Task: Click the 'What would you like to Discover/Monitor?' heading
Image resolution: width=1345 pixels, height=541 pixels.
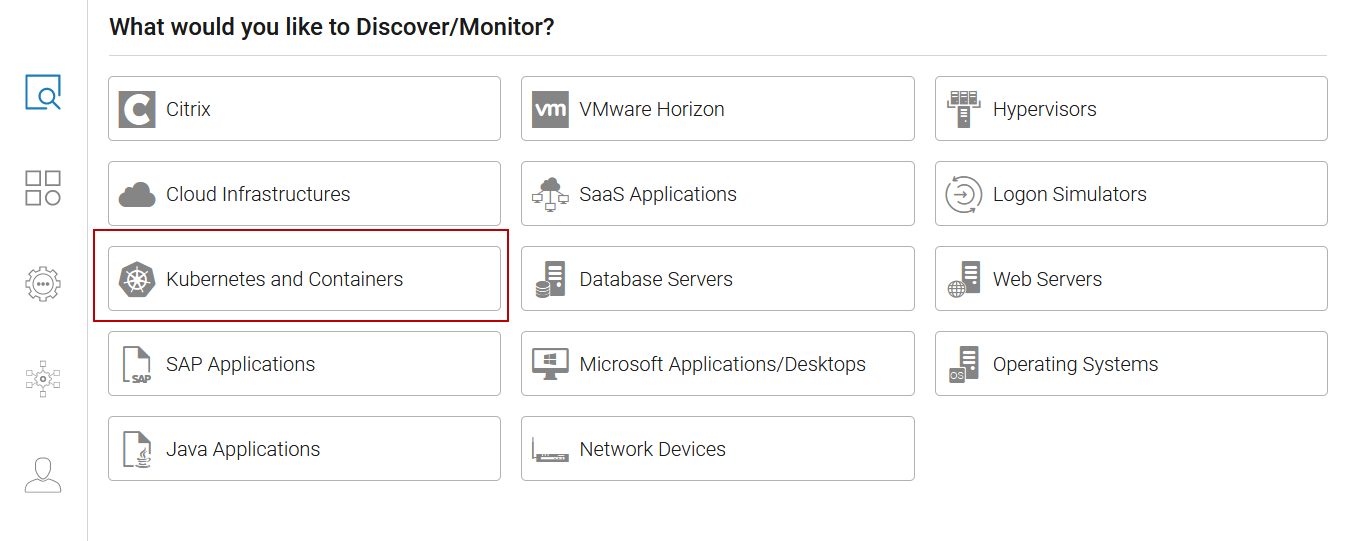Action: pos(331,26)
